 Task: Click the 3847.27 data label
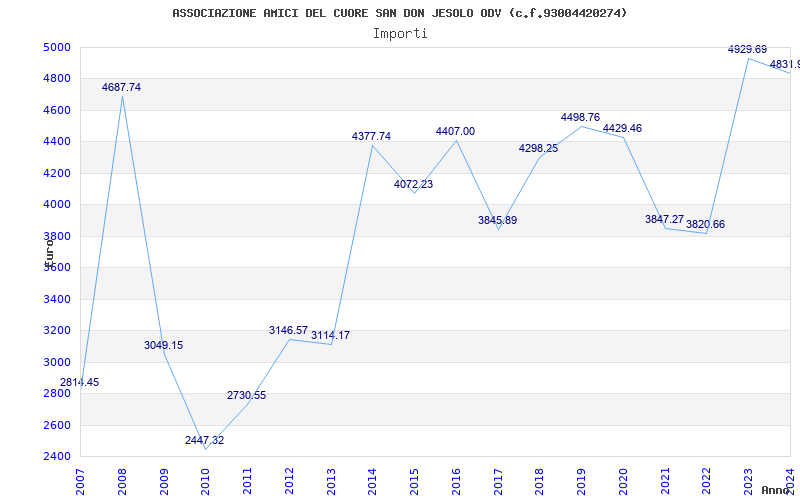pyautogui.click(x=664, y=219)
